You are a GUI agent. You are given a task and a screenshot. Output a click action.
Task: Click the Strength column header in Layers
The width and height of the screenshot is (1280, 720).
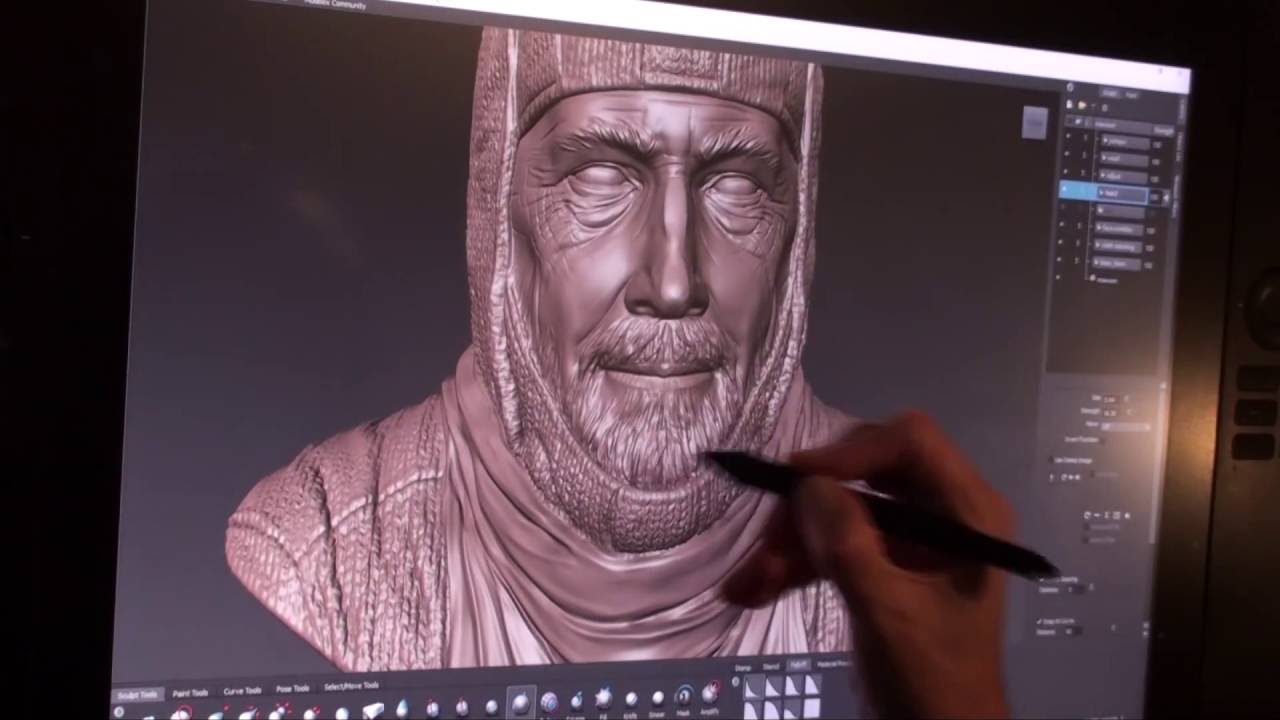pos(1164,130)
